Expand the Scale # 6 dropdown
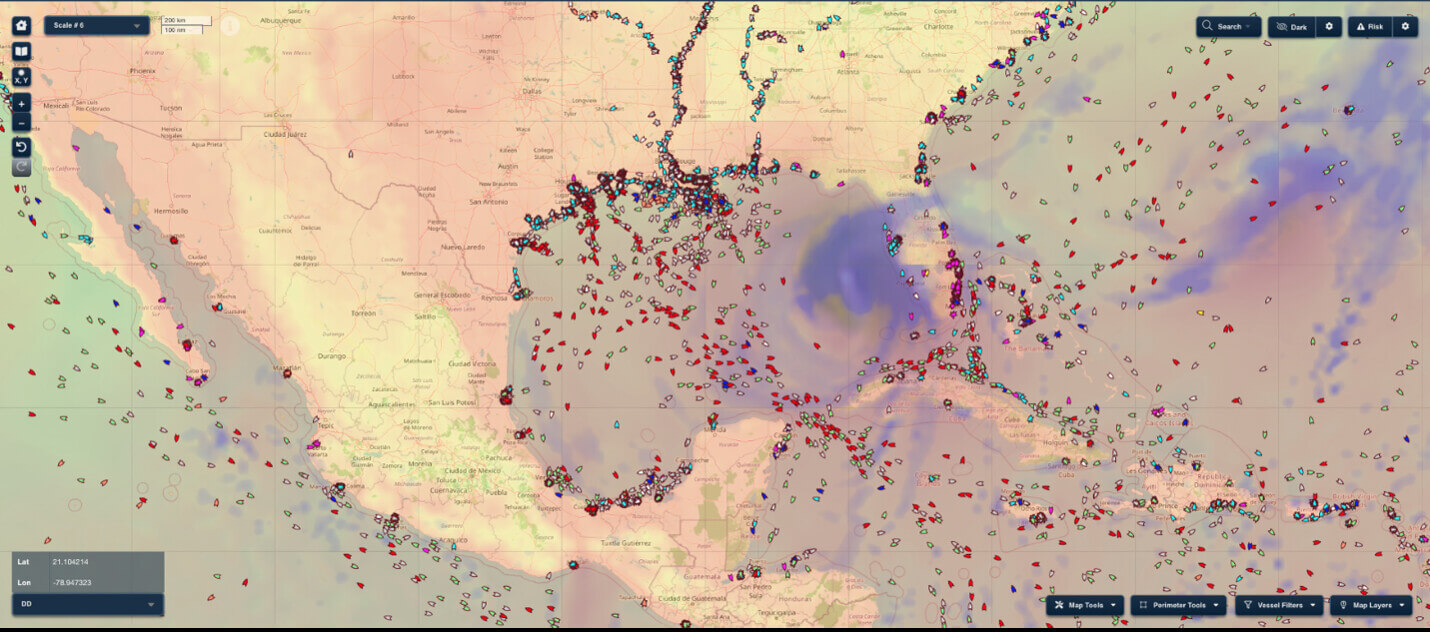The height and width of the screenshot is (632, 1430). point(97,26)
